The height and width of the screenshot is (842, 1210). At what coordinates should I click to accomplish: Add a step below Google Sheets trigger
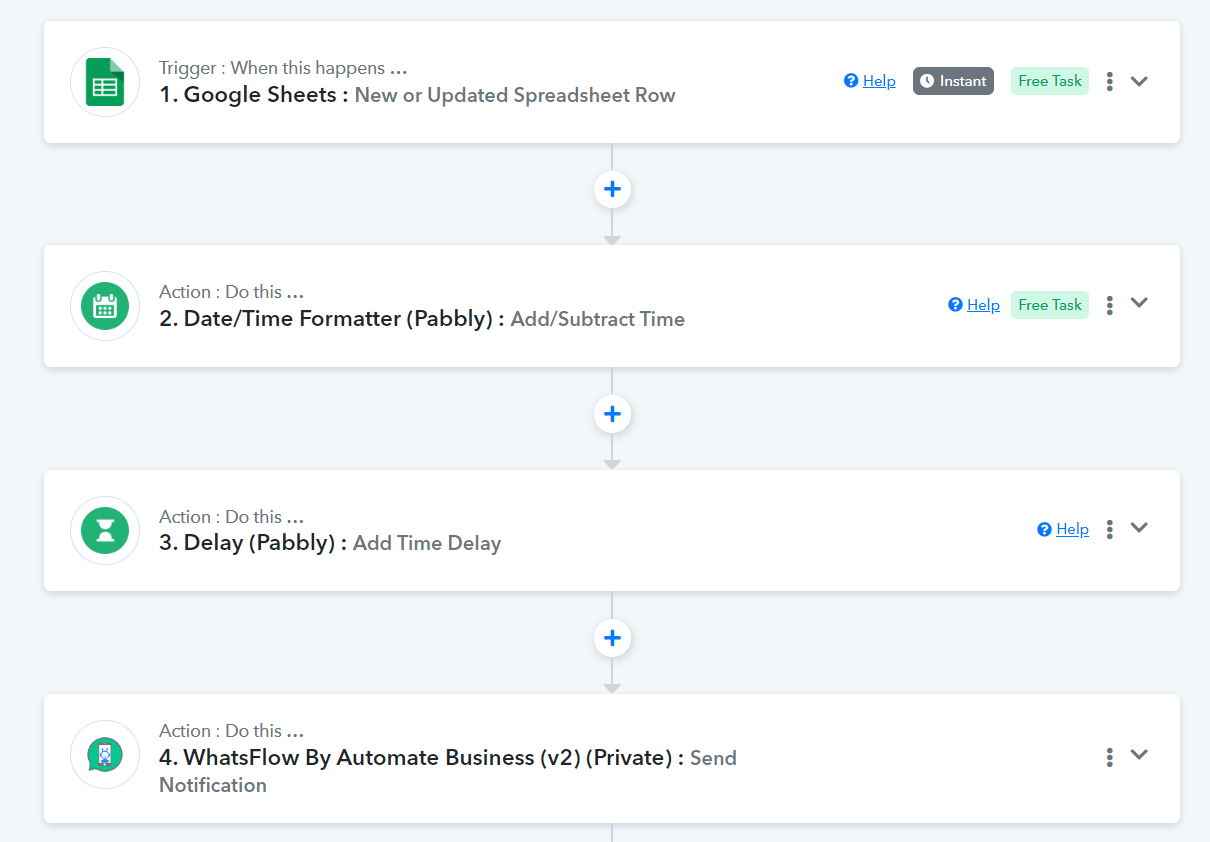click(x=612, y=189)
